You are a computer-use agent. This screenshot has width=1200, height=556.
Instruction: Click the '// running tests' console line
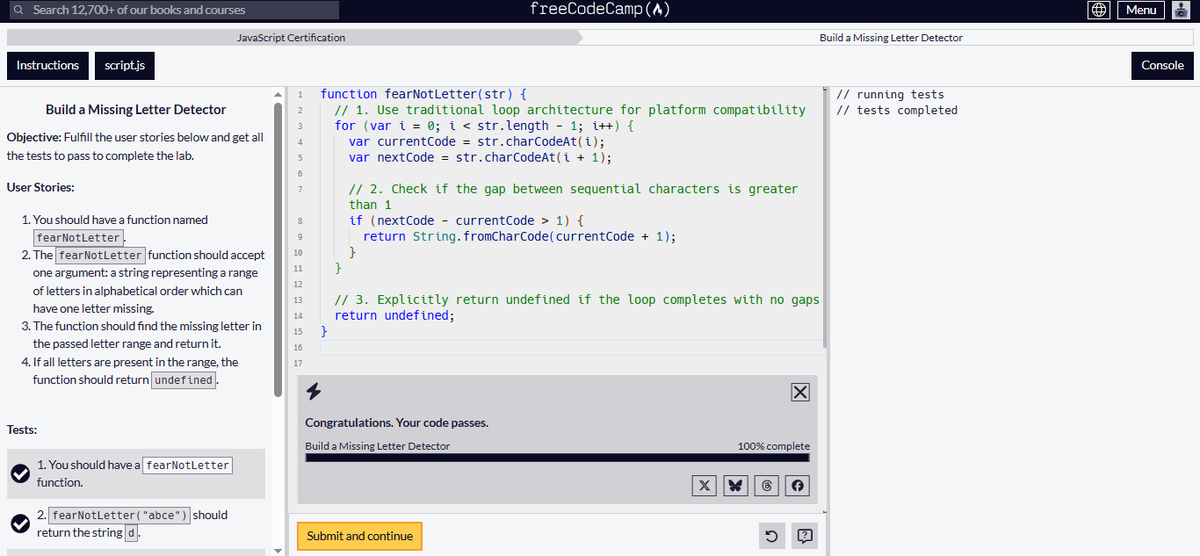pyautogui.click(x=890, y=95)
